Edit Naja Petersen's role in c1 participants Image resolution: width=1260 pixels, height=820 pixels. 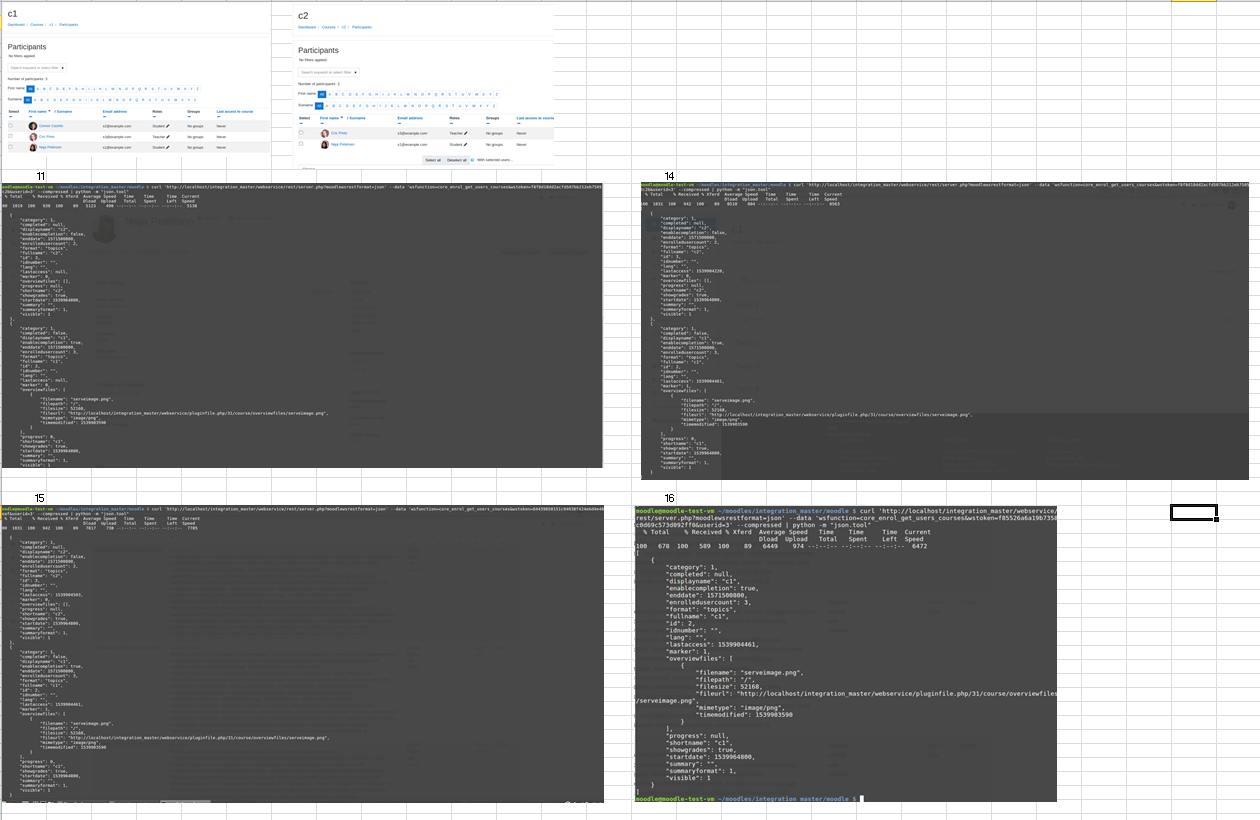168,147
